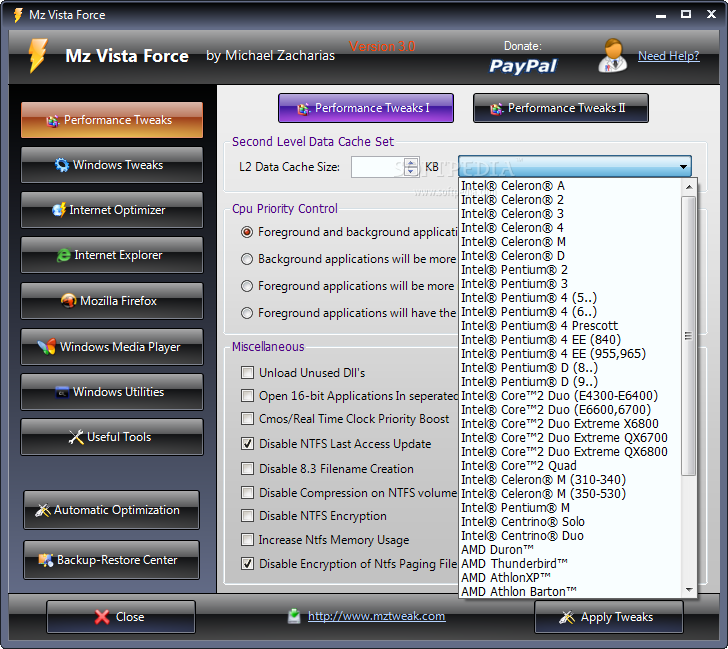This screenshot has height=649, width=728.
Task: Pick Intel Core 2 Quad option
Action: [x=570, y=466]
